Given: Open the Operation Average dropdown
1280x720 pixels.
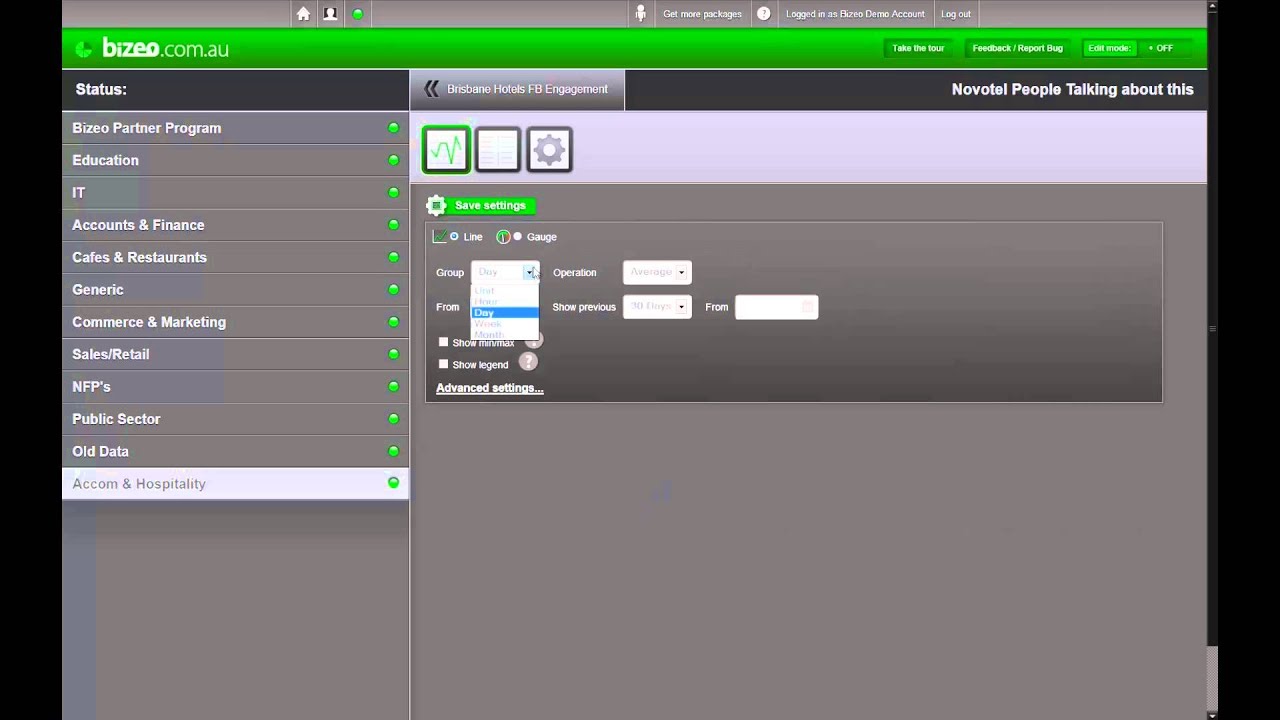Looking at the screenshot, I should point(657,272).
